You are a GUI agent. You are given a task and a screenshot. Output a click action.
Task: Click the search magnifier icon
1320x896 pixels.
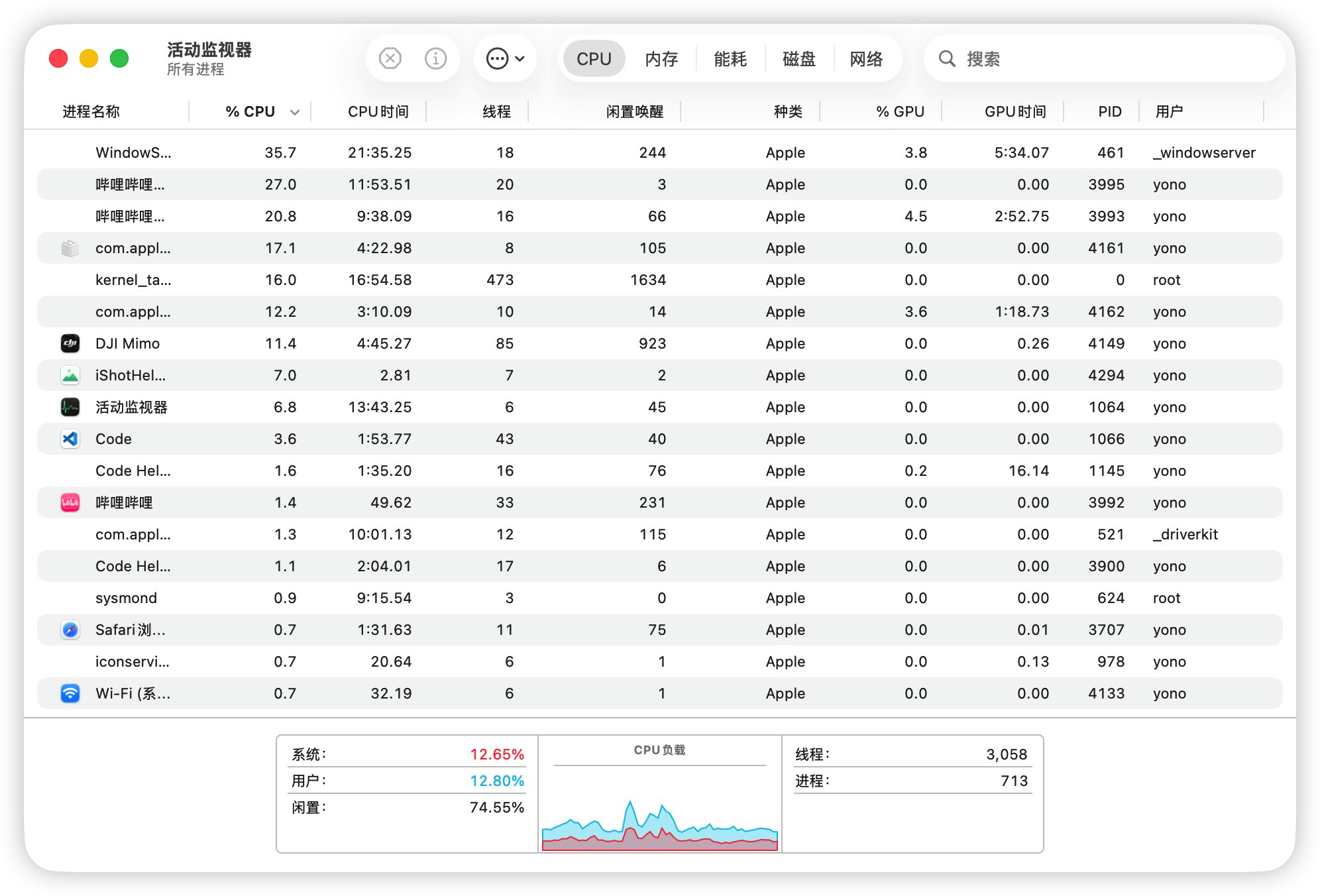tap(947, 58)
